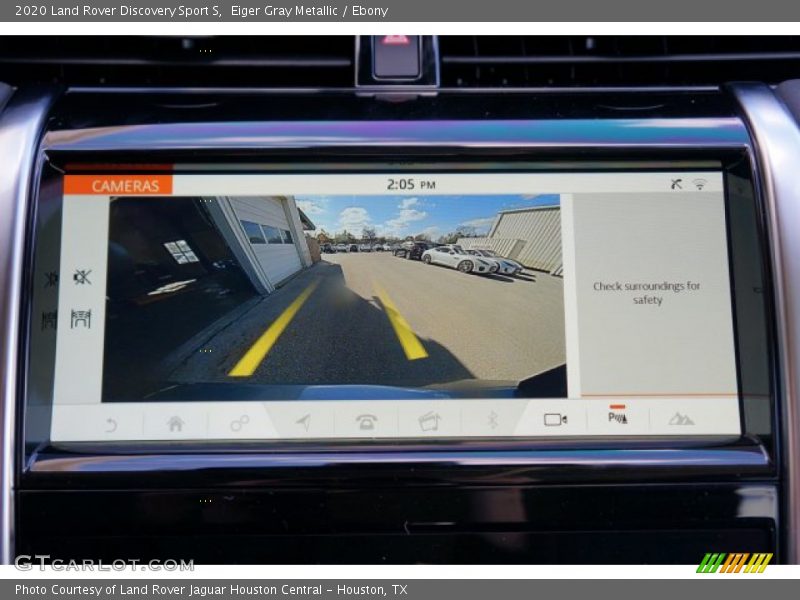Select the Camera view icon
This screenshot has height=600, width=800.
555,419
